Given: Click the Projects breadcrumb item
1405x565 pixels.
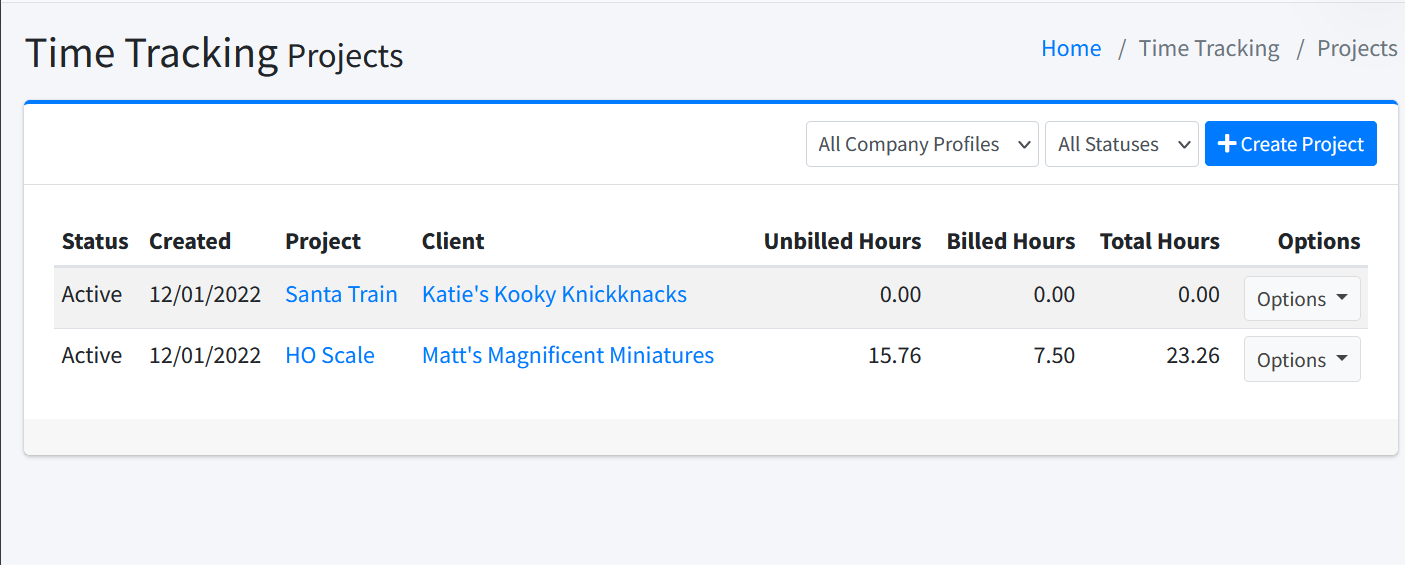Looking at the screenshot, I should [1356, 48].
